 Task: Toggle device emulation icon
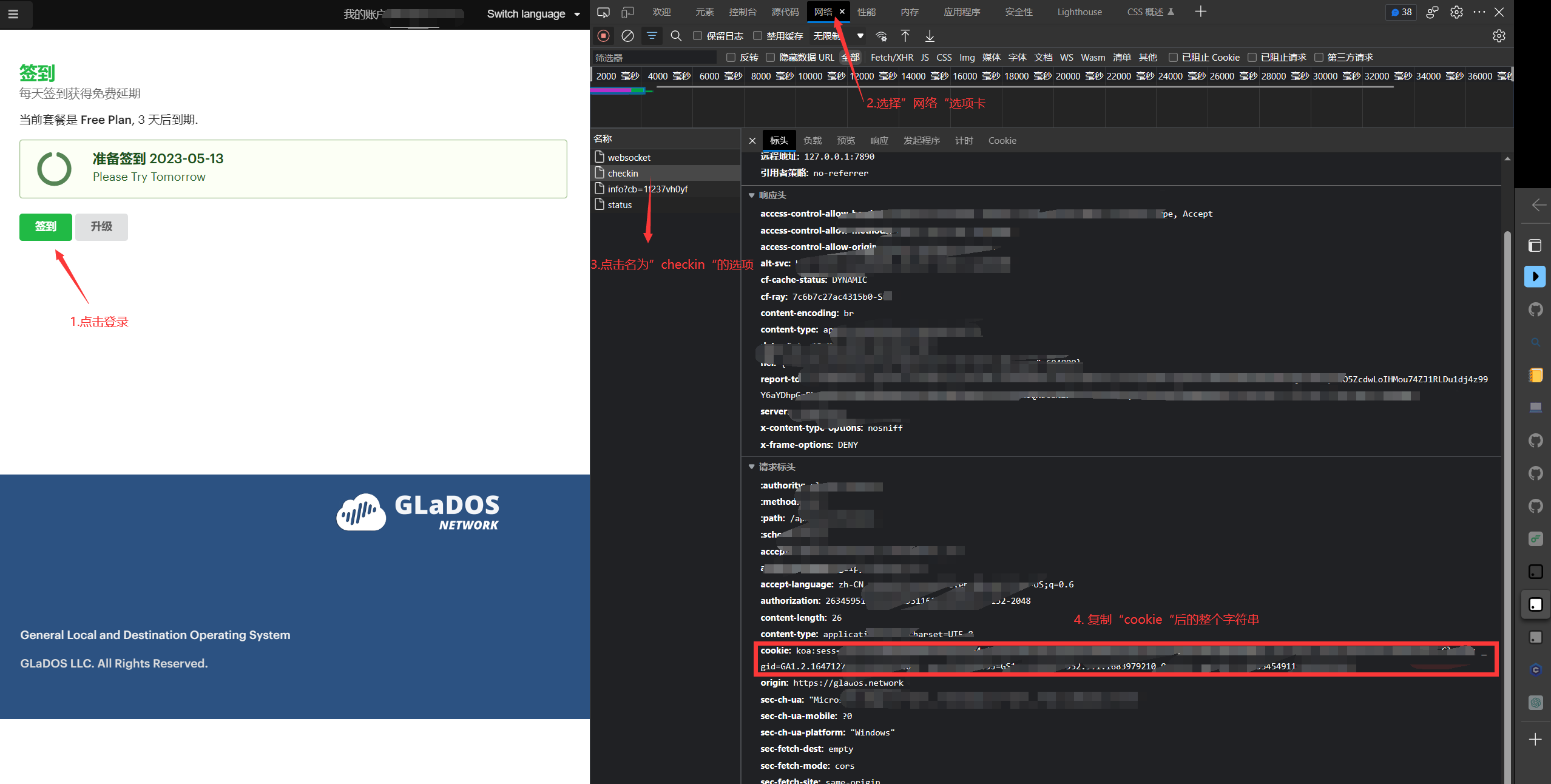pyautogui.click(x=627, y=12)
